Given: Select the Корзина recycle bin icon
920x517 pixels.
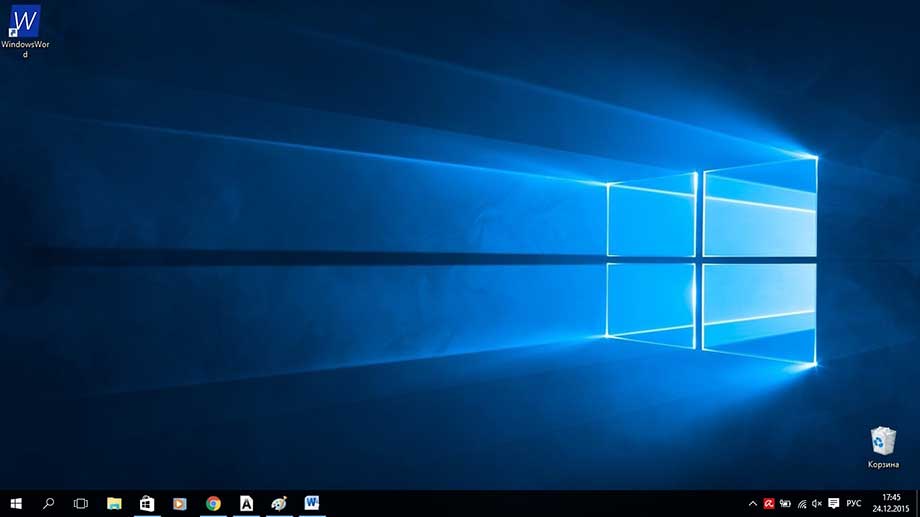Looking at the screenshot, I should [883, 447].
